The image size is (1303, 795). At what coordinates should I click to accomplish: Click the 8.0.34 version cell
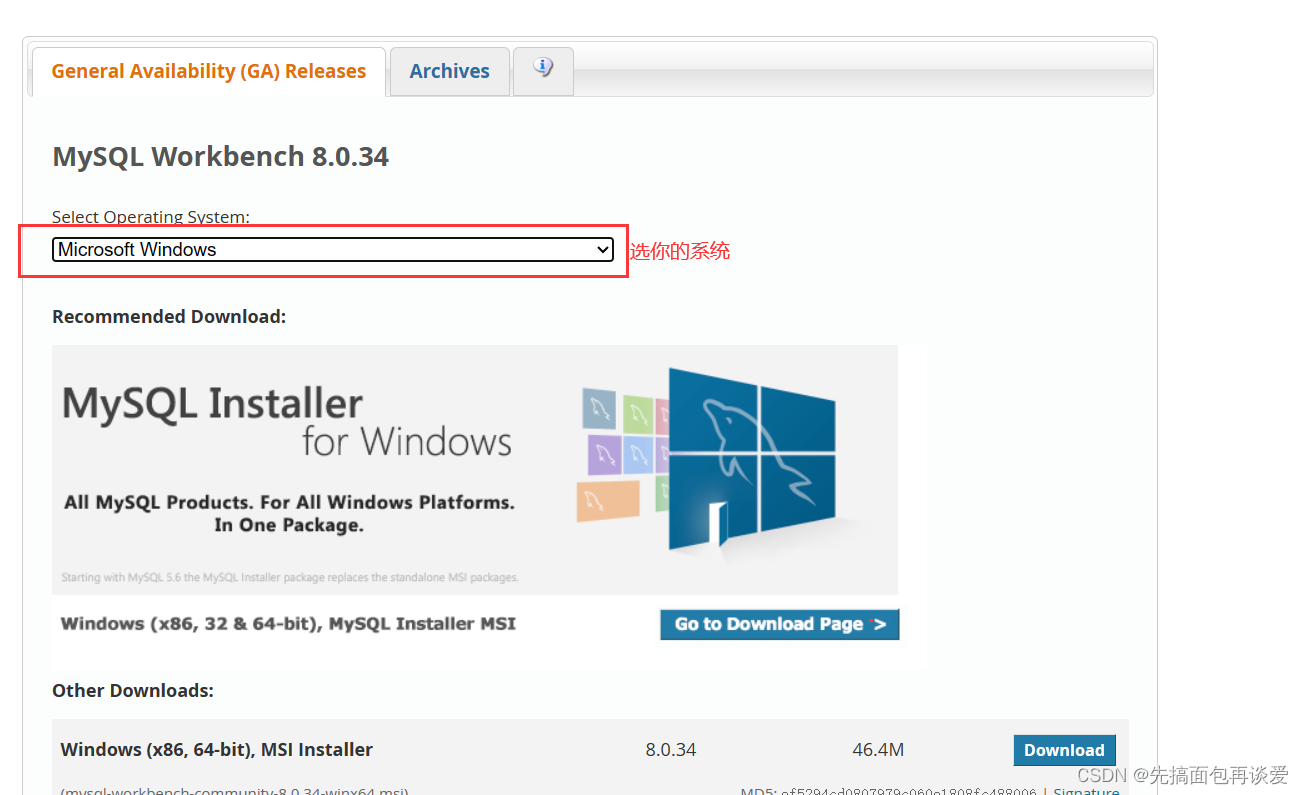click(671, 750)
